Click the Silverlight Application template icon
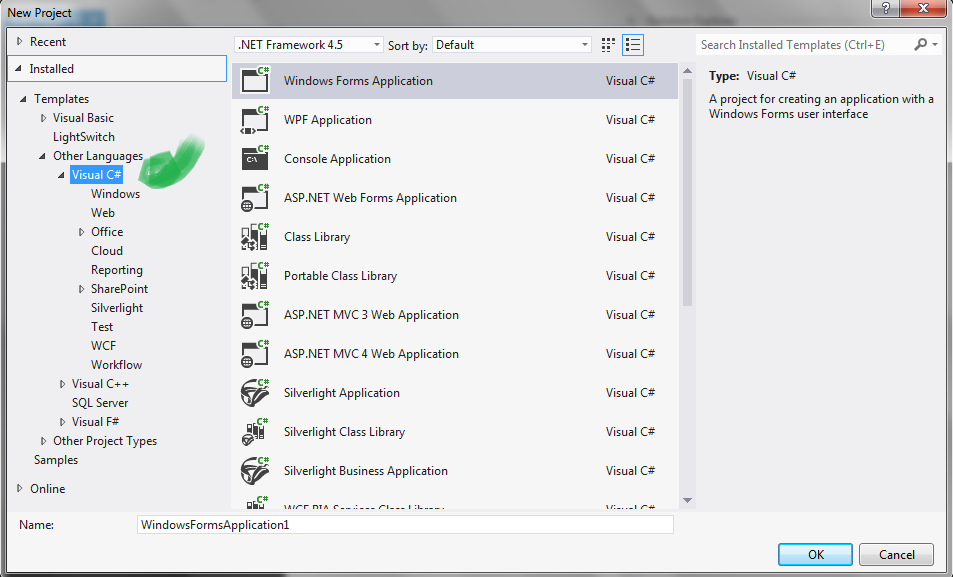 pyautogui.click(x=255, y=392)
